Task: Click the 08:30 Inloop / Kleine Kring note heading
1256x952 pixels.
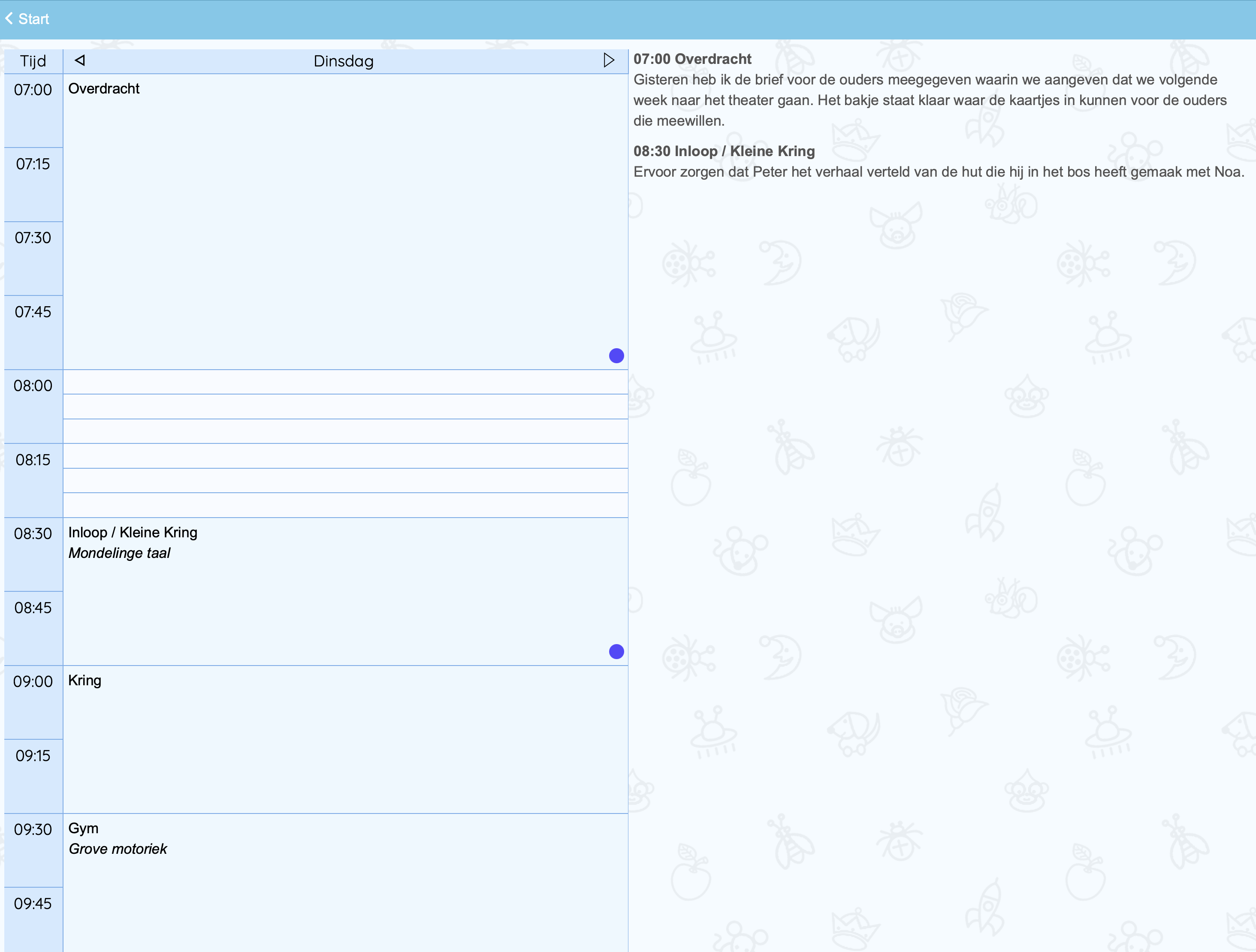Action: pos(724,151)
